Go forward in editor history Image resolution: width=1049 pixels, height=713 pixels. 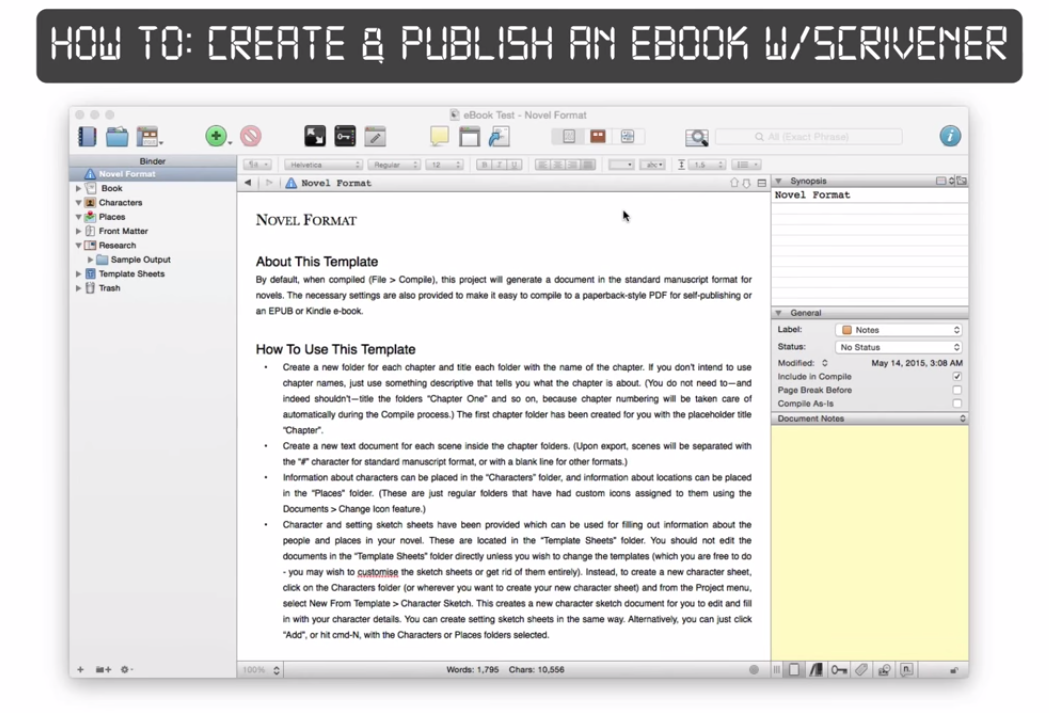[269, 183]
